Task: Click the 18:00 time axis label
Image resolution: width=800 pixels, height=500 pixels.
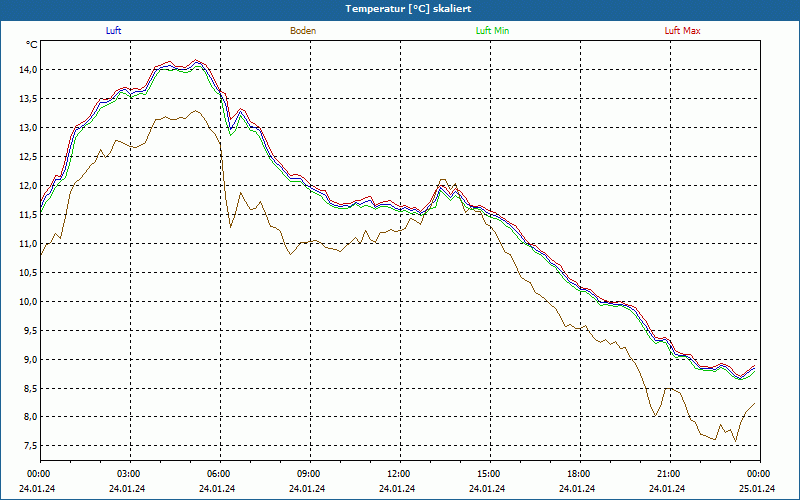Action: pos(578,474)
